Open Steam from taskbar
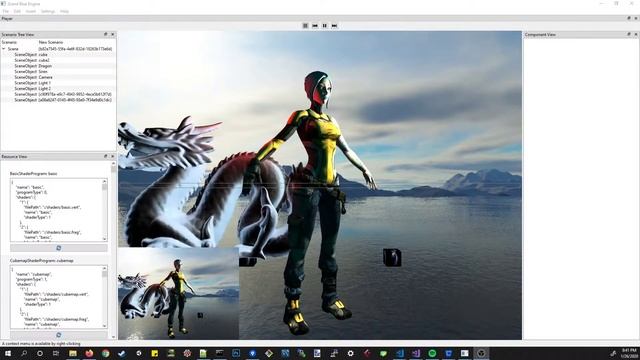 pos(122,353)
